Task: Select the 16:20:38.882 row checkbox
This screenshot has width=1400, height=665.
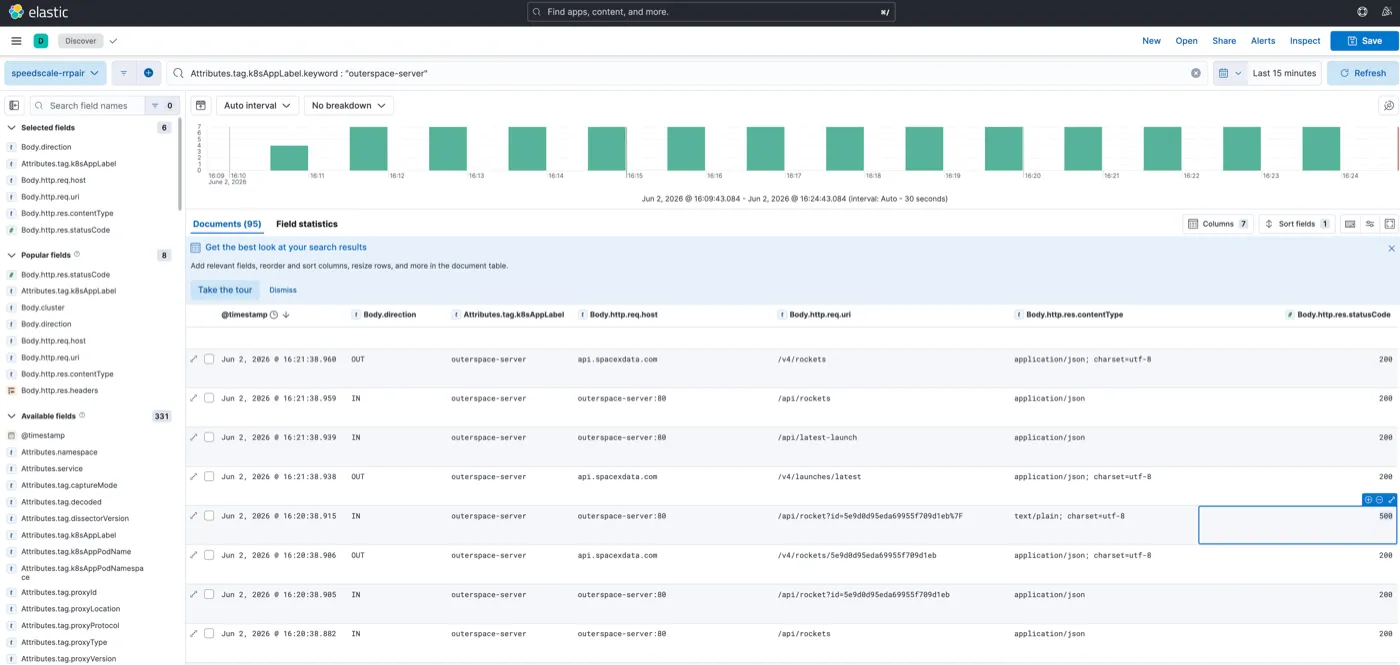Action: (209, 634)
